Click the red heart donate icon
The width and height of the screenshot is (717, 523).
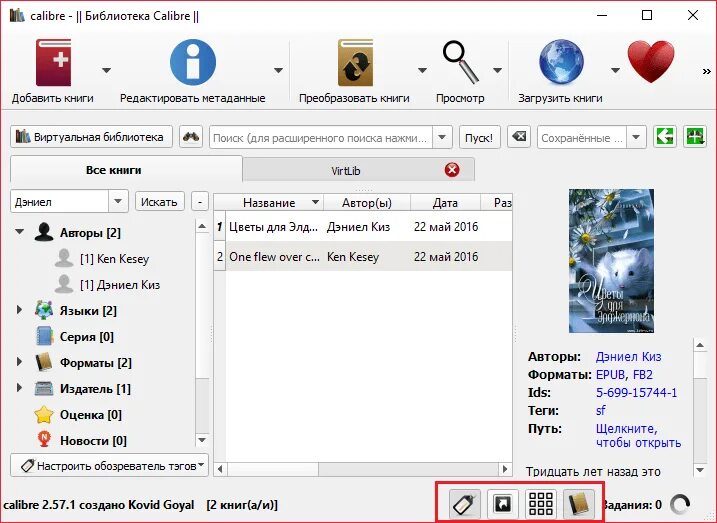point(651,61)
